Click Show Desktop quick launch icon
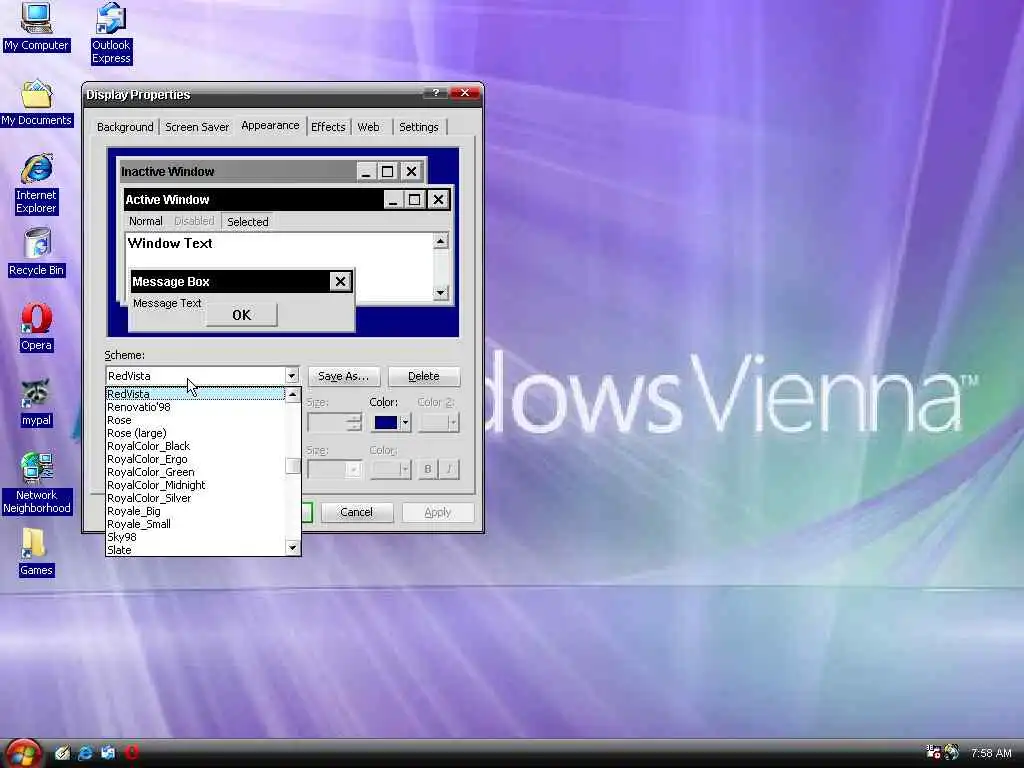1024x768 pixels. pos(63,753)
